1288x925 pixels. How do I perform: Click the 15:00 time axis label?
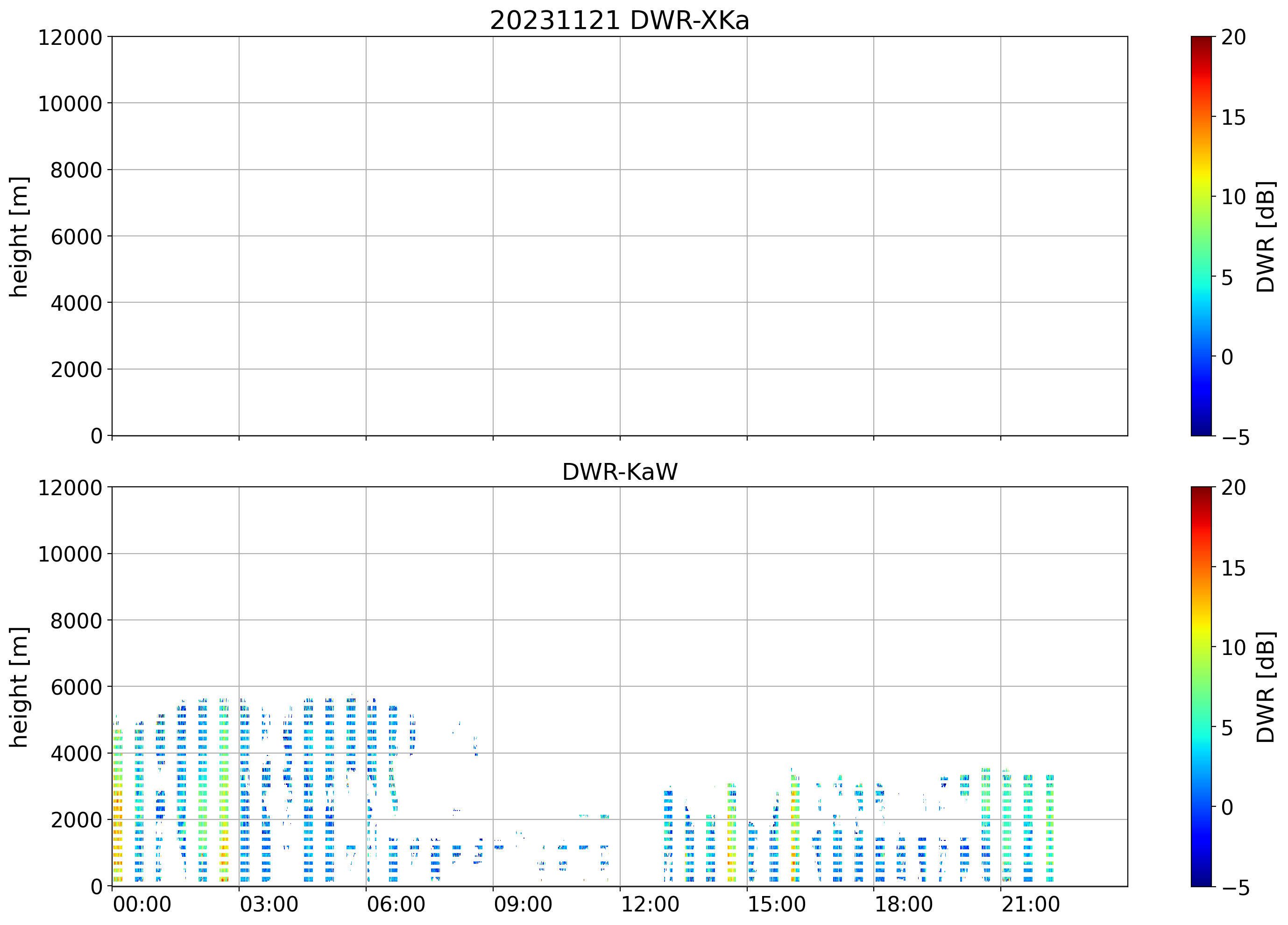[776, 904]
